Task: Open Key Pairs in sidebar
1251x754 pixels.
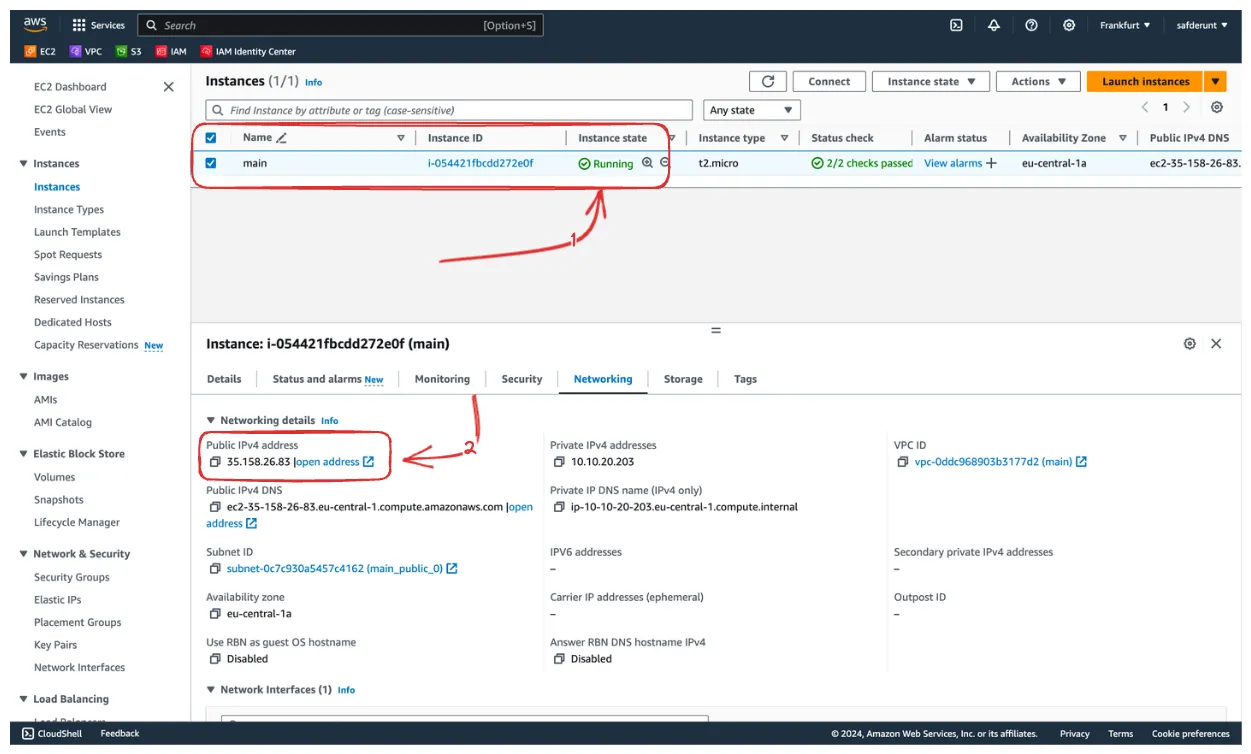Action: pos(56,645)
